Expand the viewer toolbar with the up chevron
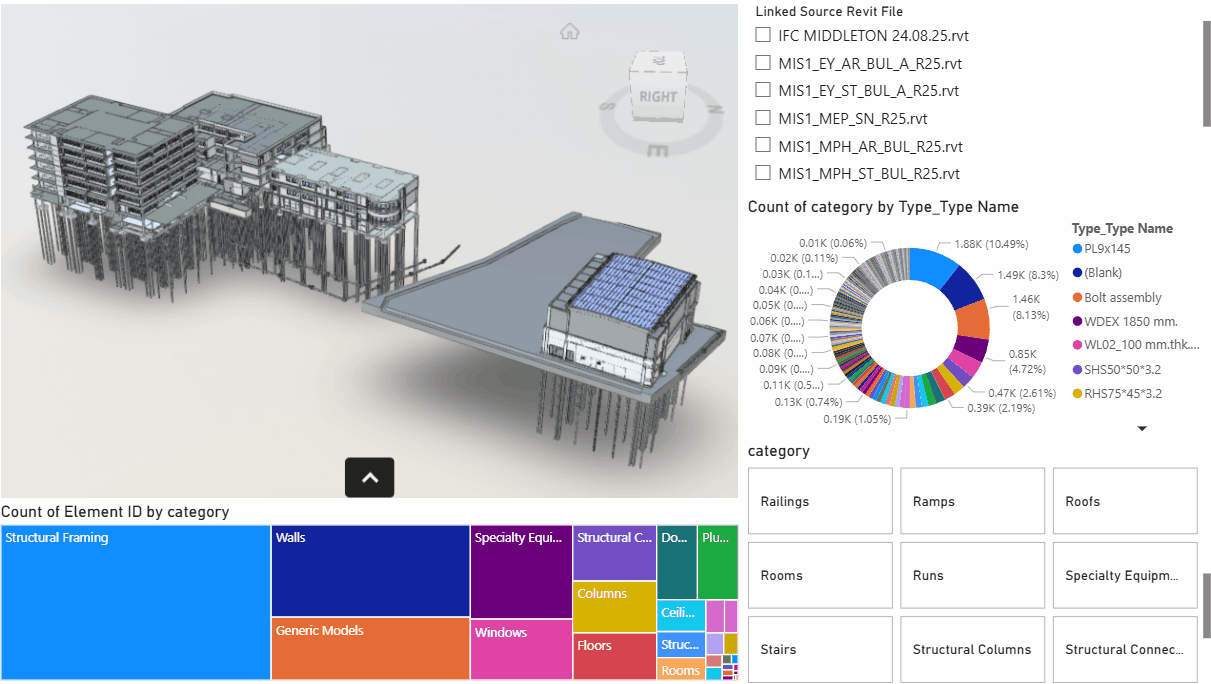The width and height of the screenshot is (1211, 684). click(370, 478)
